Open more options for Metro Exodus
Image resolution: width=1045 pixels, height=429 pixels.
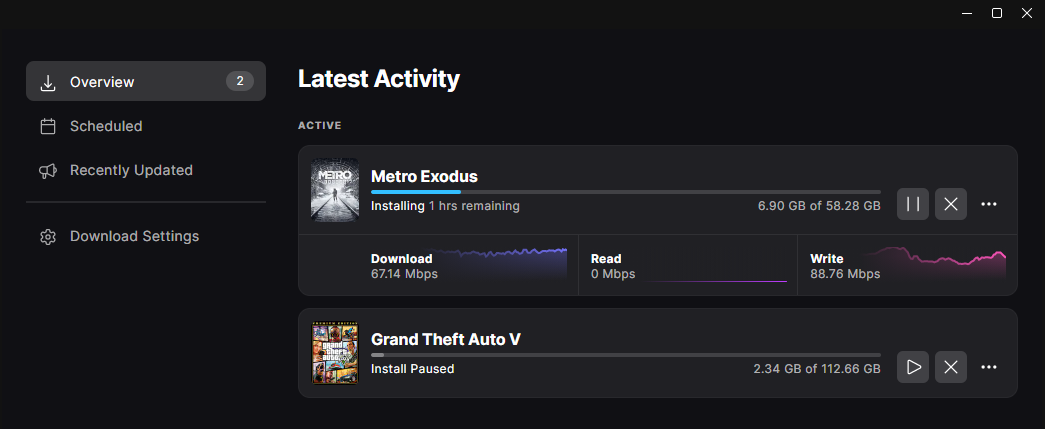point(989,204)
